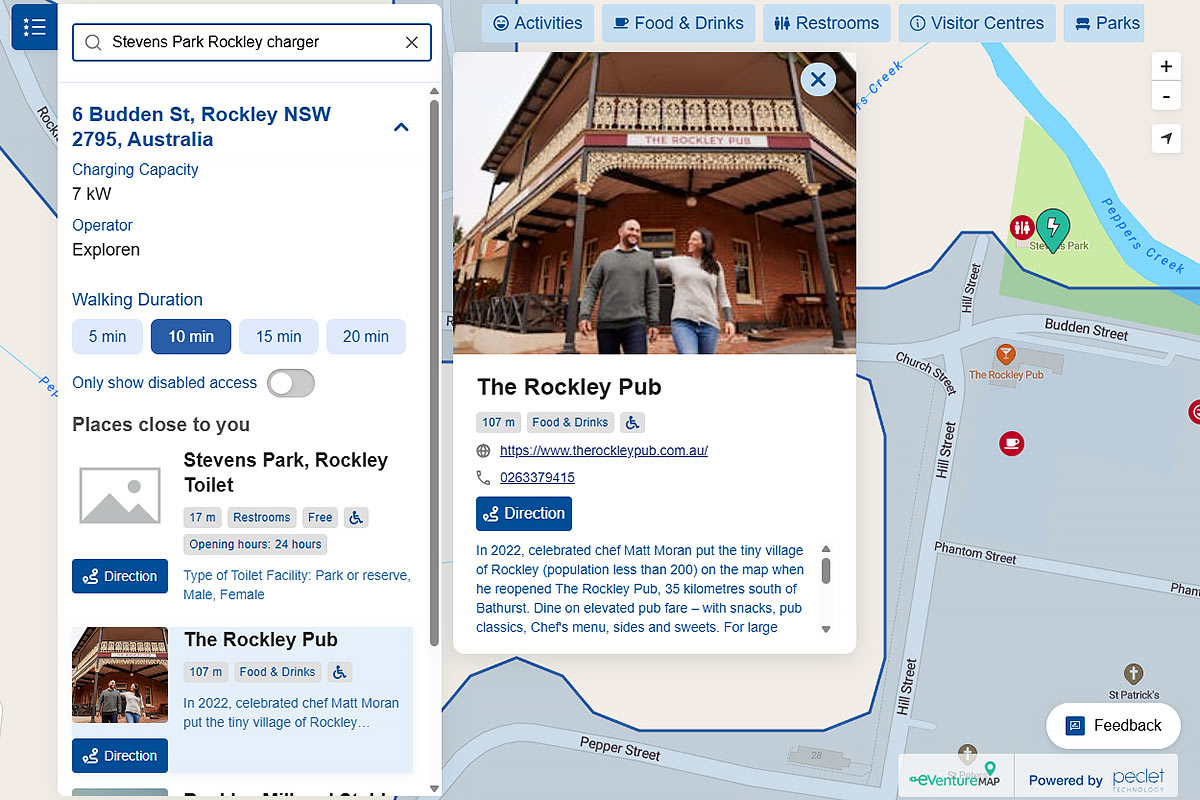
Task: Filter map by Restrooms
Action: click(x=826, y=23)
